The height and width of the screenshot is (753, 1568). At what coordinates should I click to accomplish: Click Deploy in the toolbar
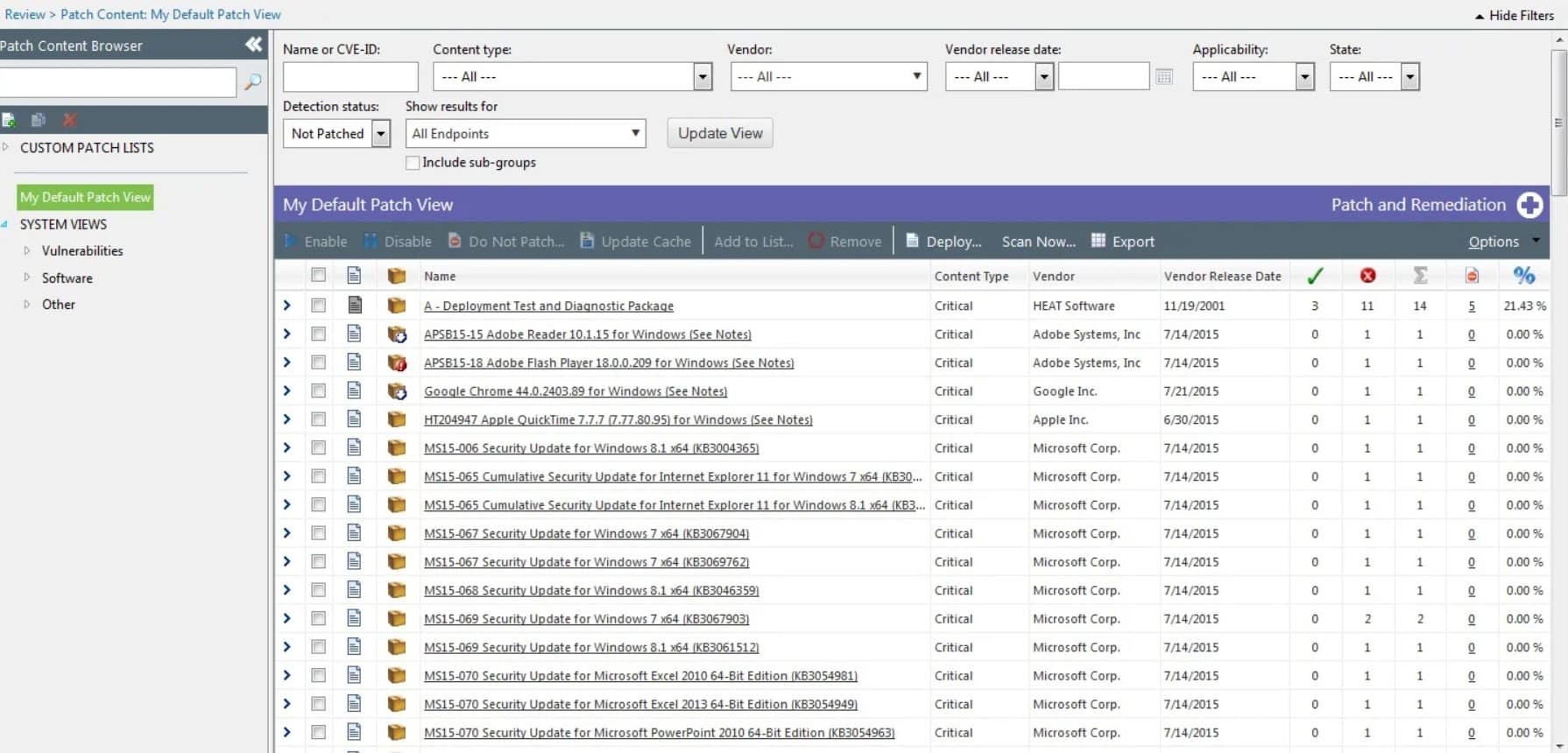[x=943, y=241]
